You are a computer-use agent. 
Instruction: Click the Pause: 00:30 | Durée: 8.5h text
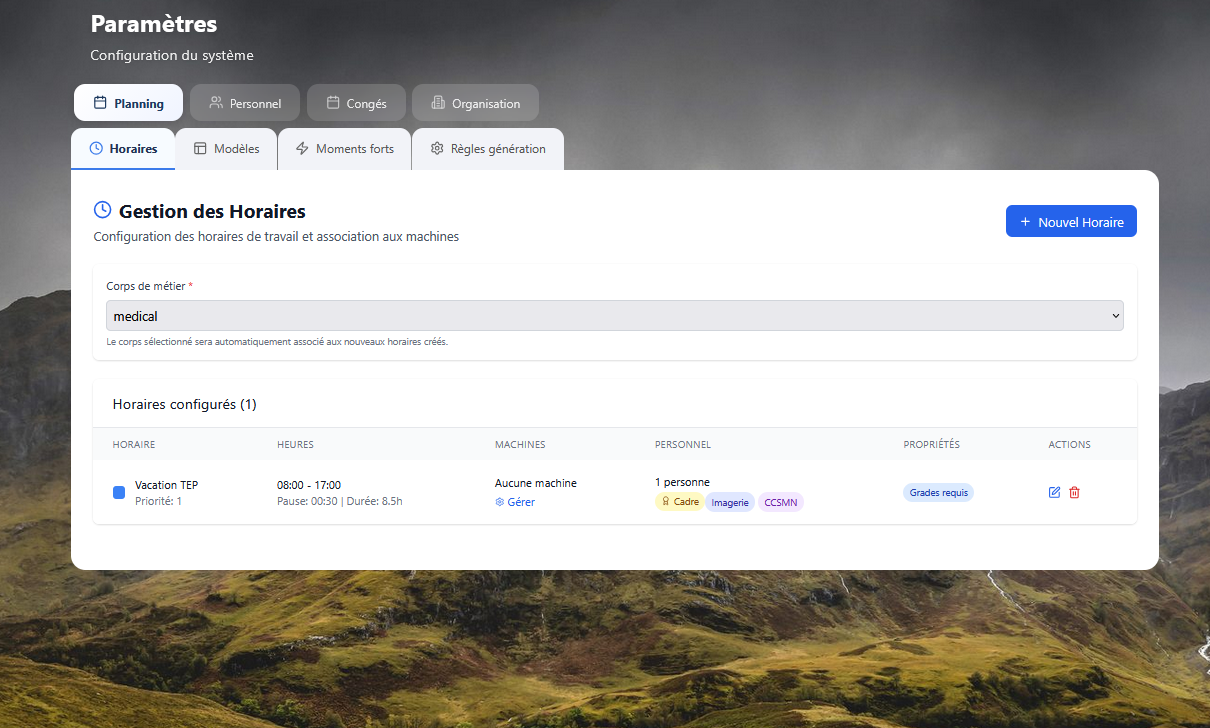coord(340,501)
